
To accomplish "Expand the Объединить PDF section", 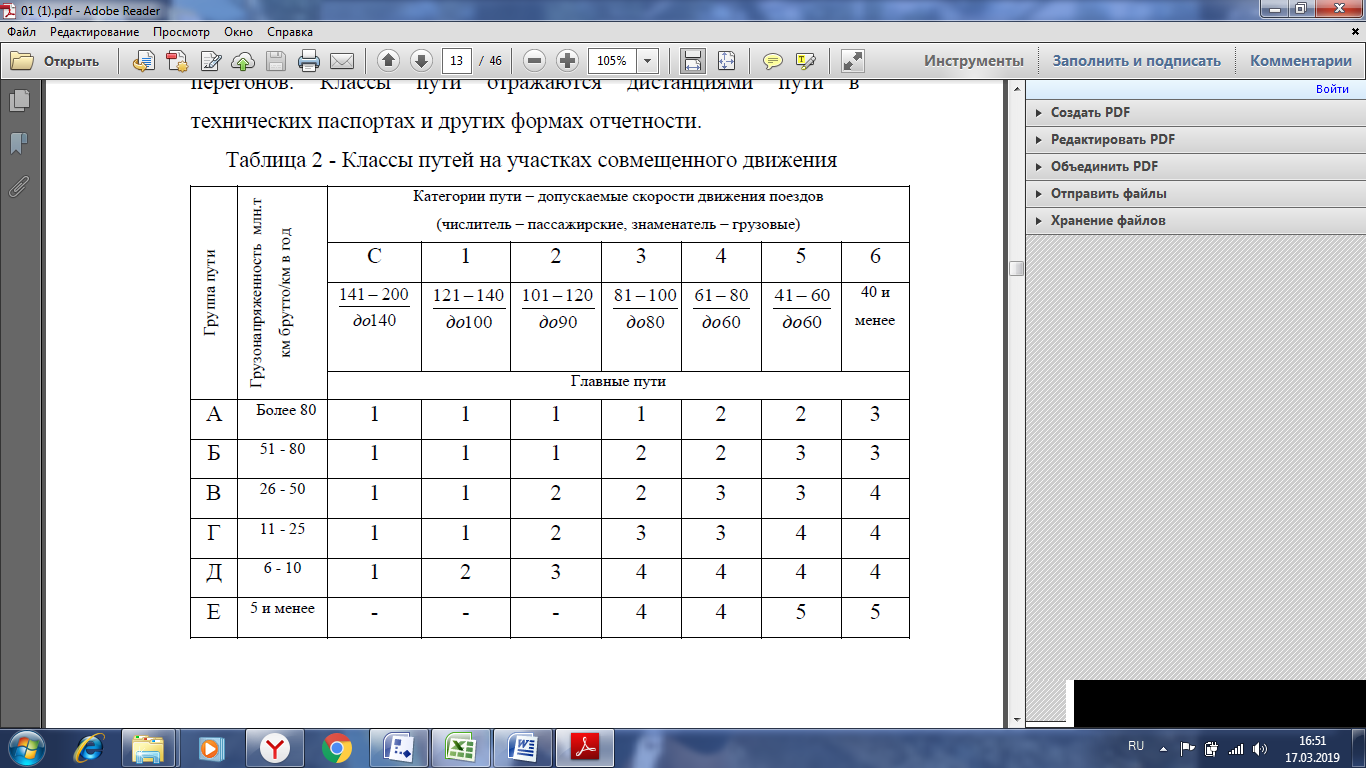I will 1195,167.
